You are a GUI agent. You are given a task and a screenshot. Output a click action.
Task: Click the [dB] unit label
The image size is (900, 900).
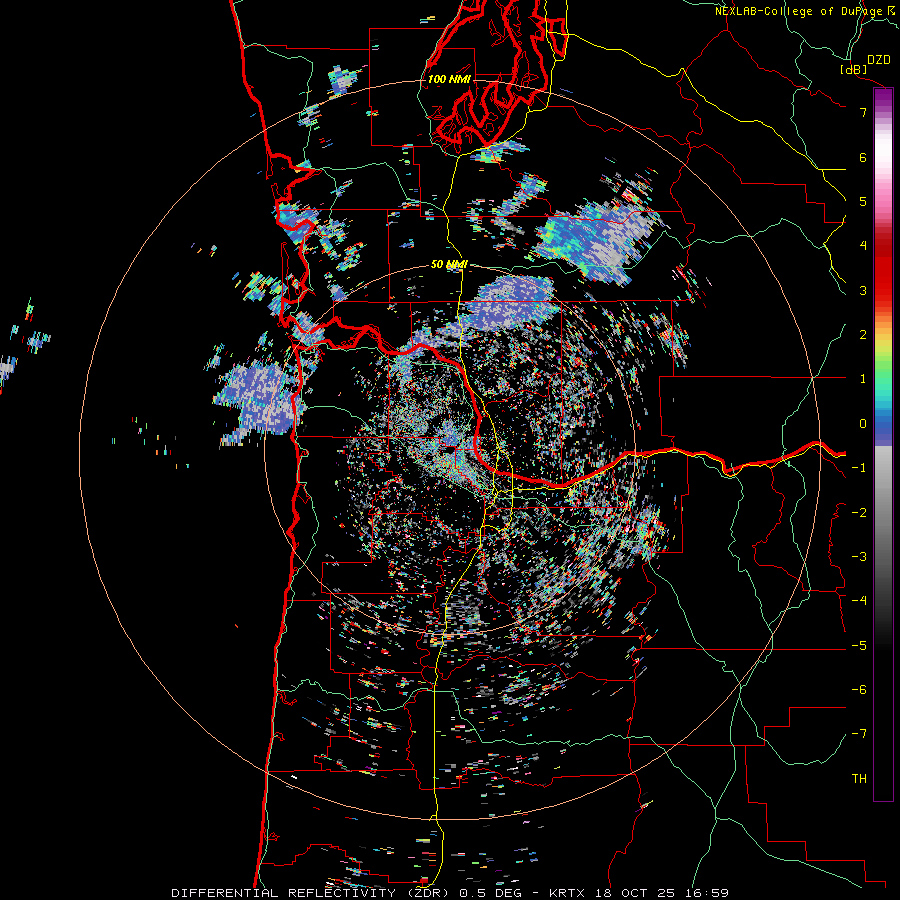[853, 69]
